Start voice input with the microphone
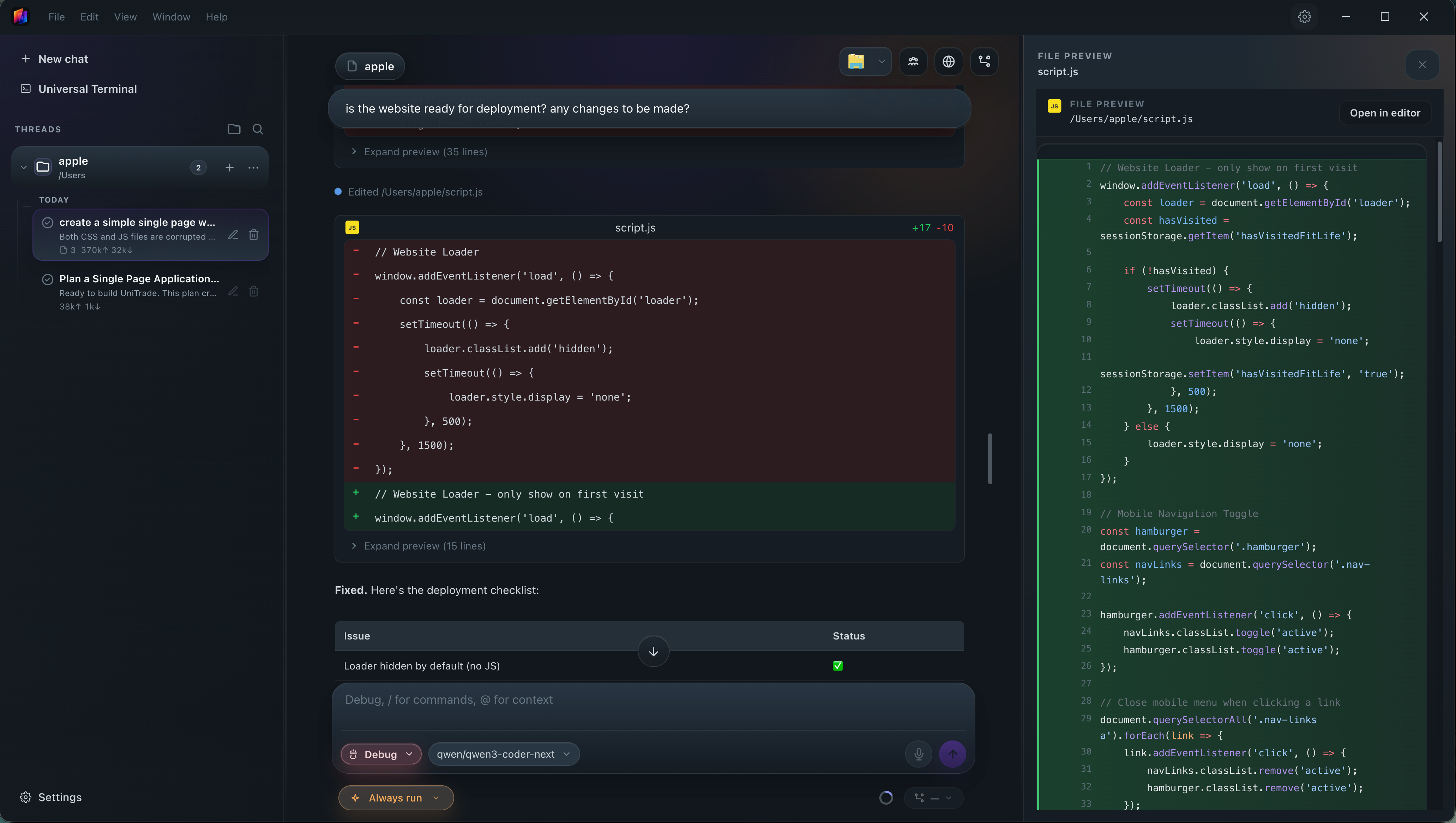 (919, 754)
